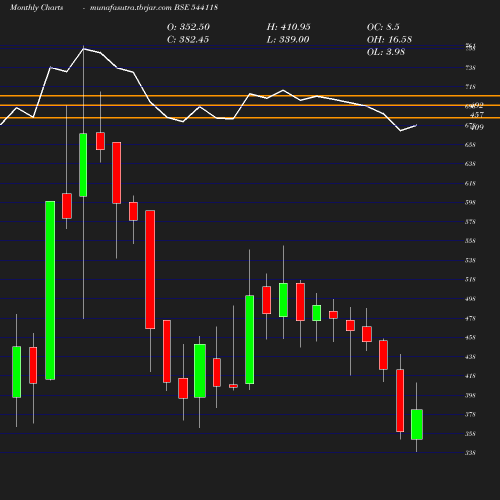Click the 658 price axis label
The width and height of the screenshot is (500, 500).
470,145
